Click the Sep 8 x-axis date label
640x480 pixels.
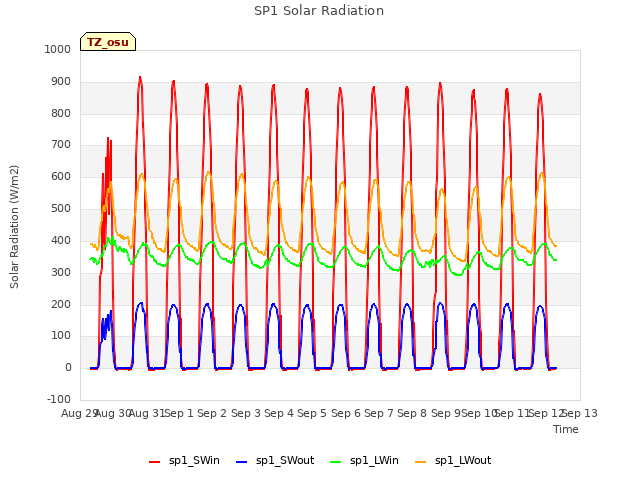[x=412, y=413]
